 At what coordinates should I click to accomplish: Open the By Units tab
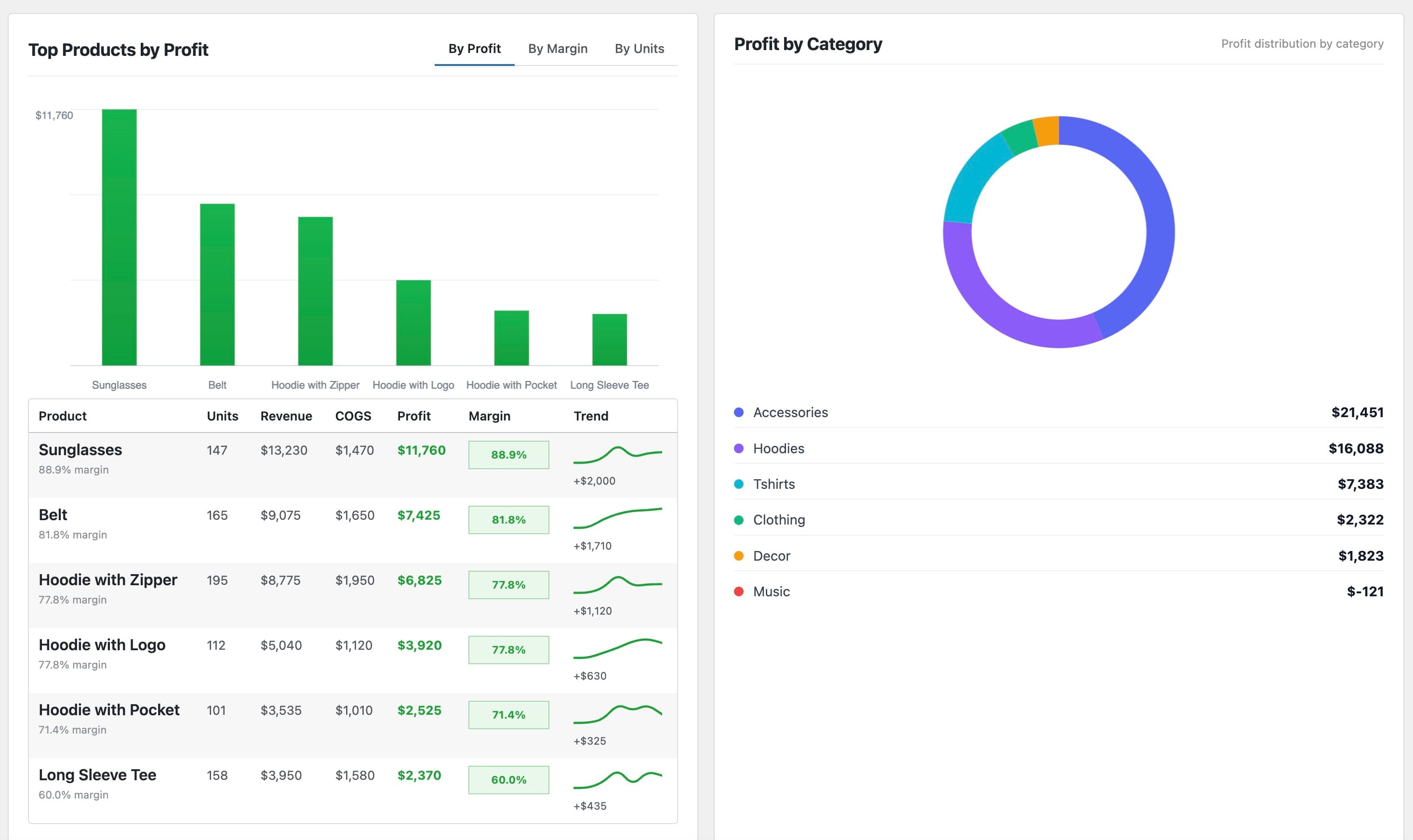click(x=640, y=49)
